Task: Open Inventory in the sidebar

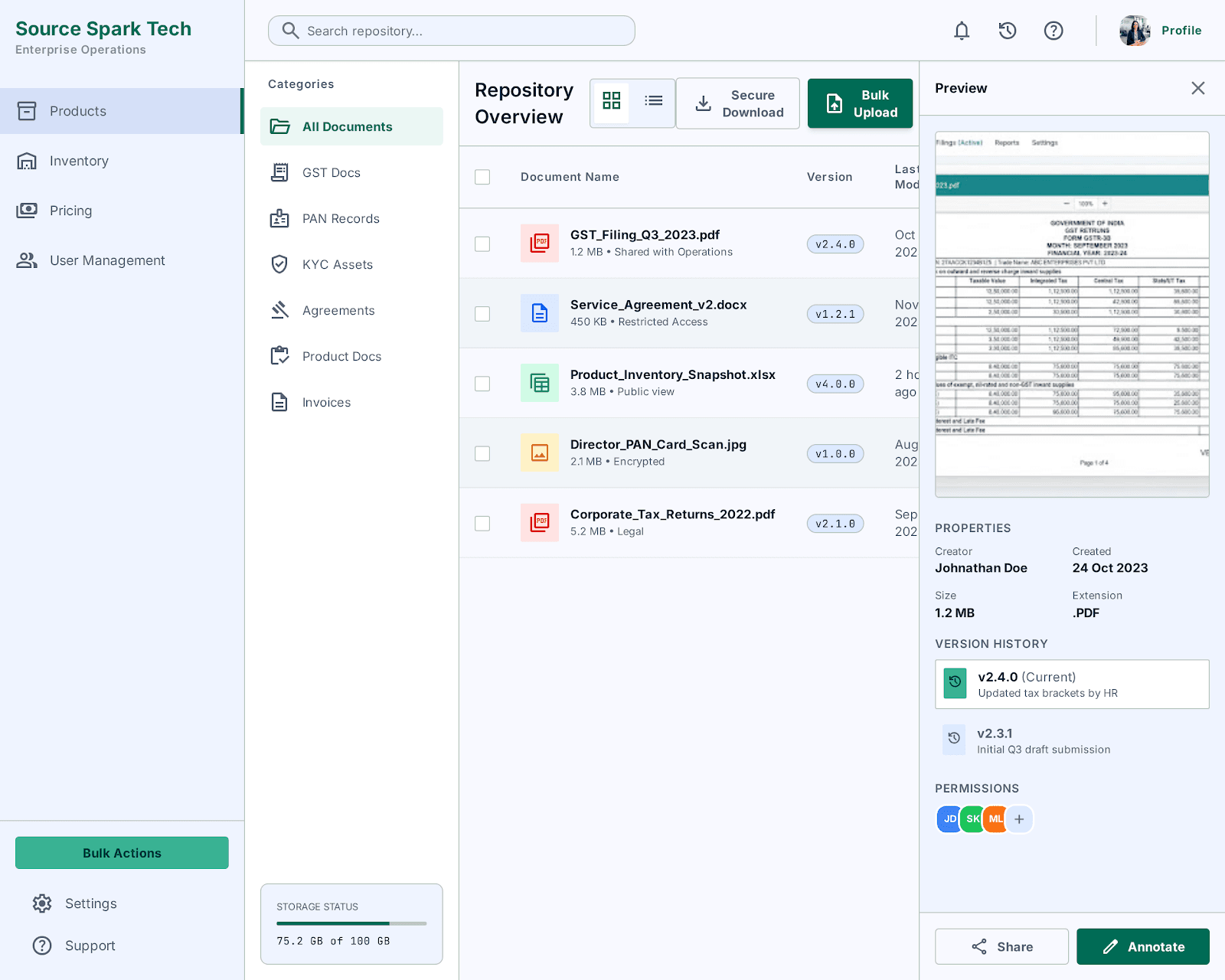Action: tap(121, 161)
